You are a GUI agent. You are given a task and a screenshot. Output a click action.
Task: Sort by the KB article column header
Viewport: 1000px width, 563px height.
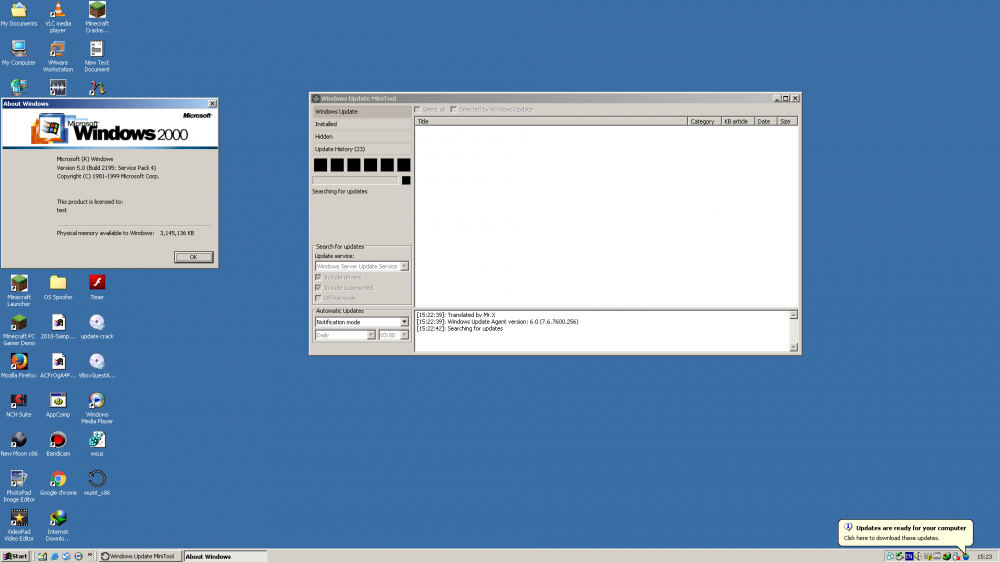[738, 121]
